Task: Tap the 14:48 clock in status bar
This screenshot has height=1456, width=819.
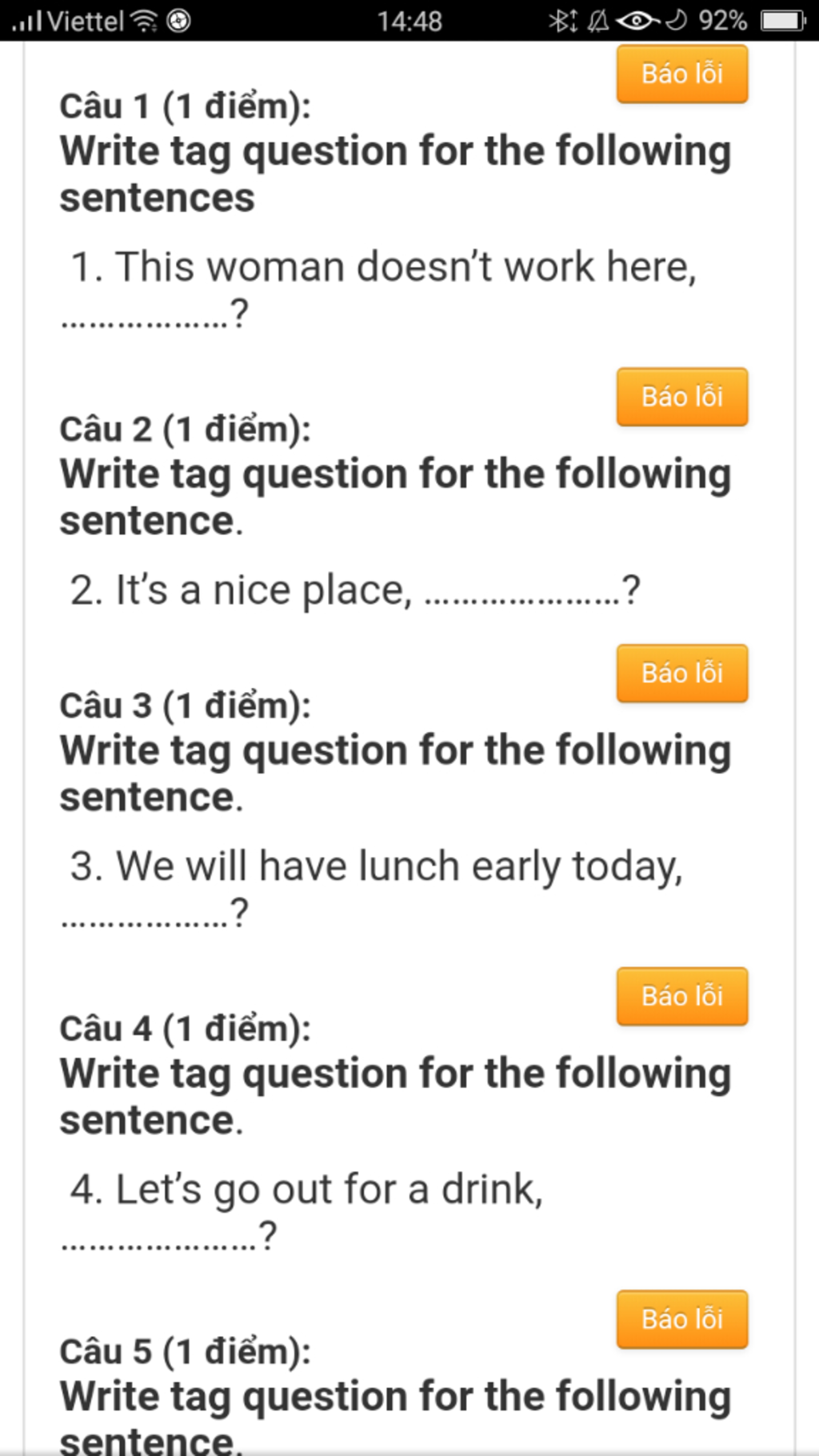Action: click(x=409, y=21)
